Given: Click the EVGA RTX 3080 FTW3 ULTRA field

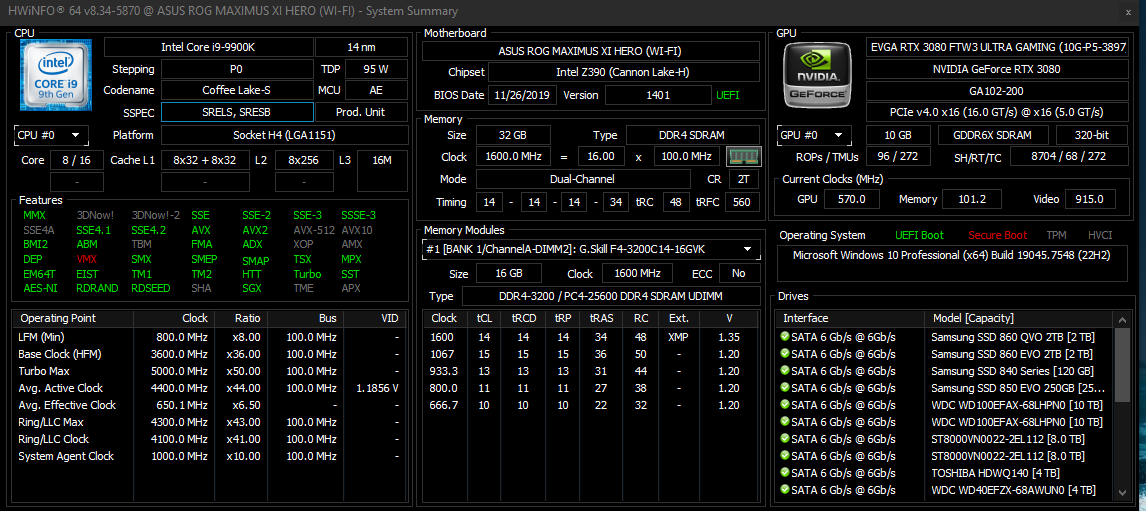Looking at the screenshot, I should tap(997, 47).
